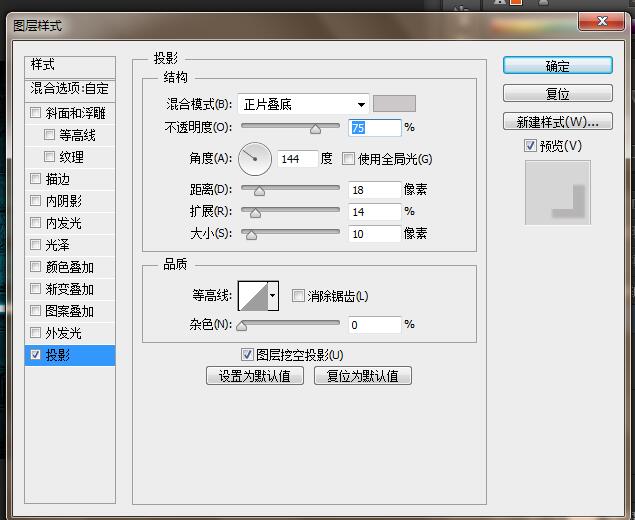This screenshot has width=635, height=520.
Task: Check 颜色叠加 style checkbox
Action: (x=36, y=266)
